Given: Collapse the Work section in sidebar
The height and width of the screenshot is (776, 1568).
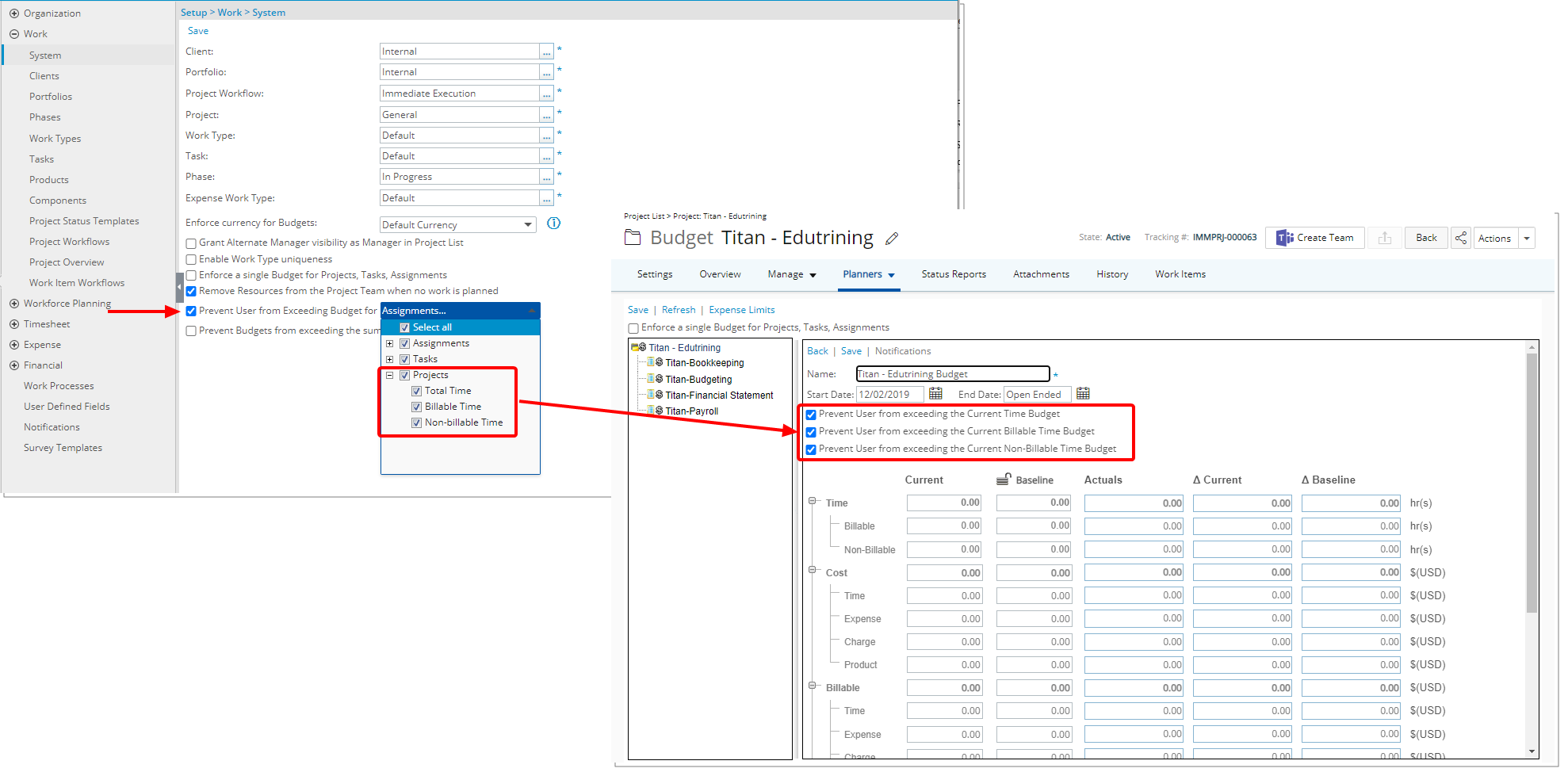Looking at the screenshot, I should 14,34.
